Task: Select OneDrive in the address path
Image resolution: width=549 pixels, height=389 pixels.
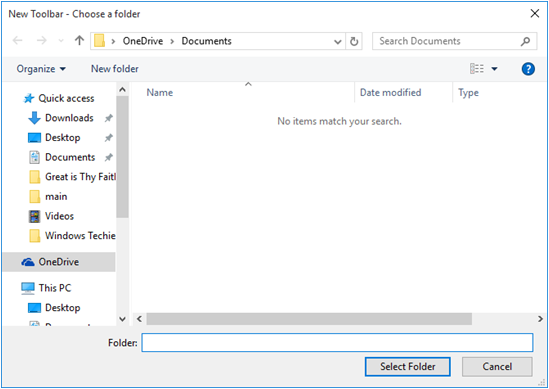Action: pyautogui.click(x=143, y=41)
